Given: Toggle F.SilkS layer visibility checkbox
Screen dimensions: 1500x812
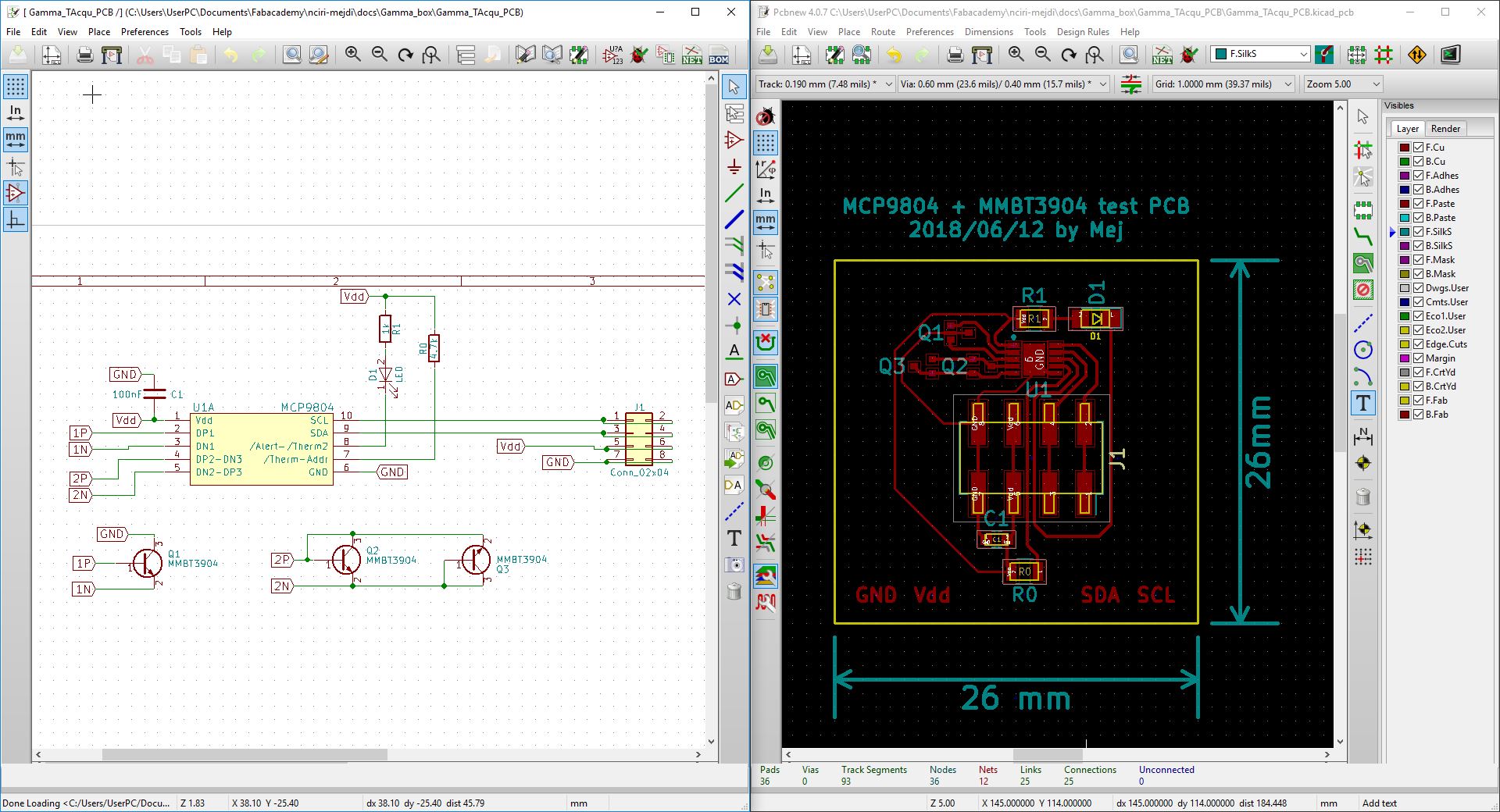Looking at the screenshot, I should click(x=1418, y=232).
